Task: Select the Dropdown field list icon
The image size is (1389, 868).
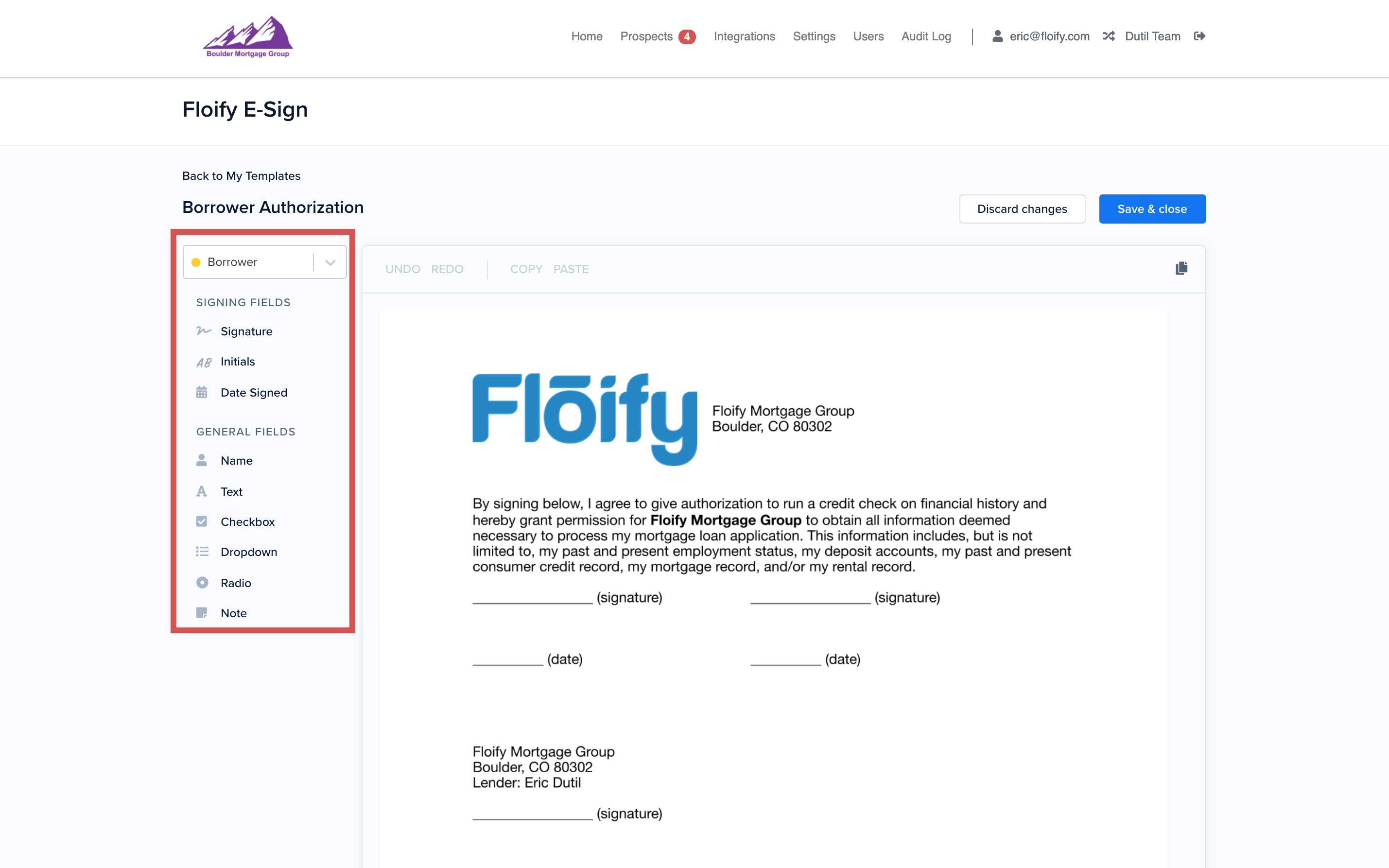Action: click(202, 552)
